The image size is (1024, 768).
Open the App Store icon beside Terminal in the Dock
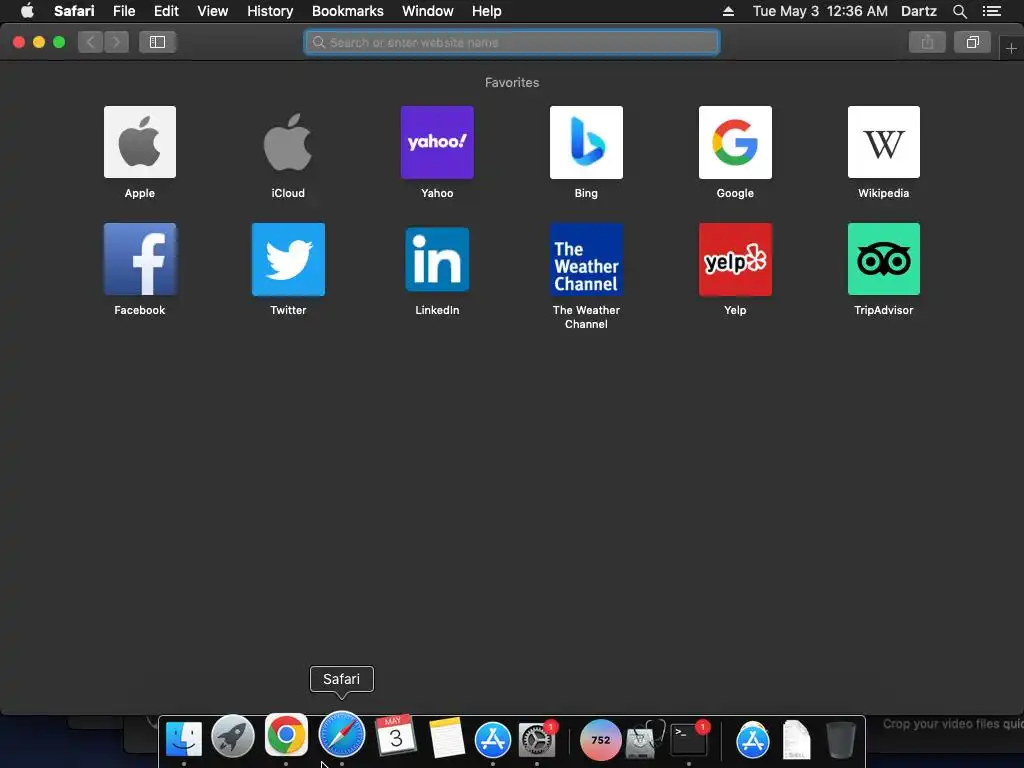(752, 741)
